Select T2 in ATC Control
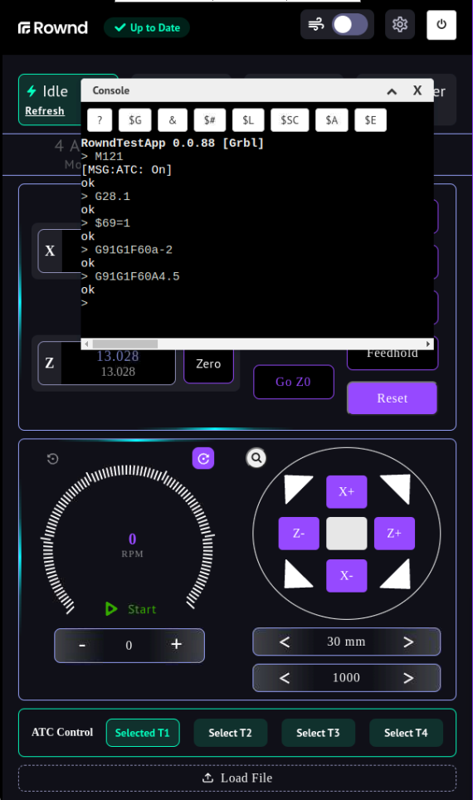 pyautogui.click(x=230, y=733)
